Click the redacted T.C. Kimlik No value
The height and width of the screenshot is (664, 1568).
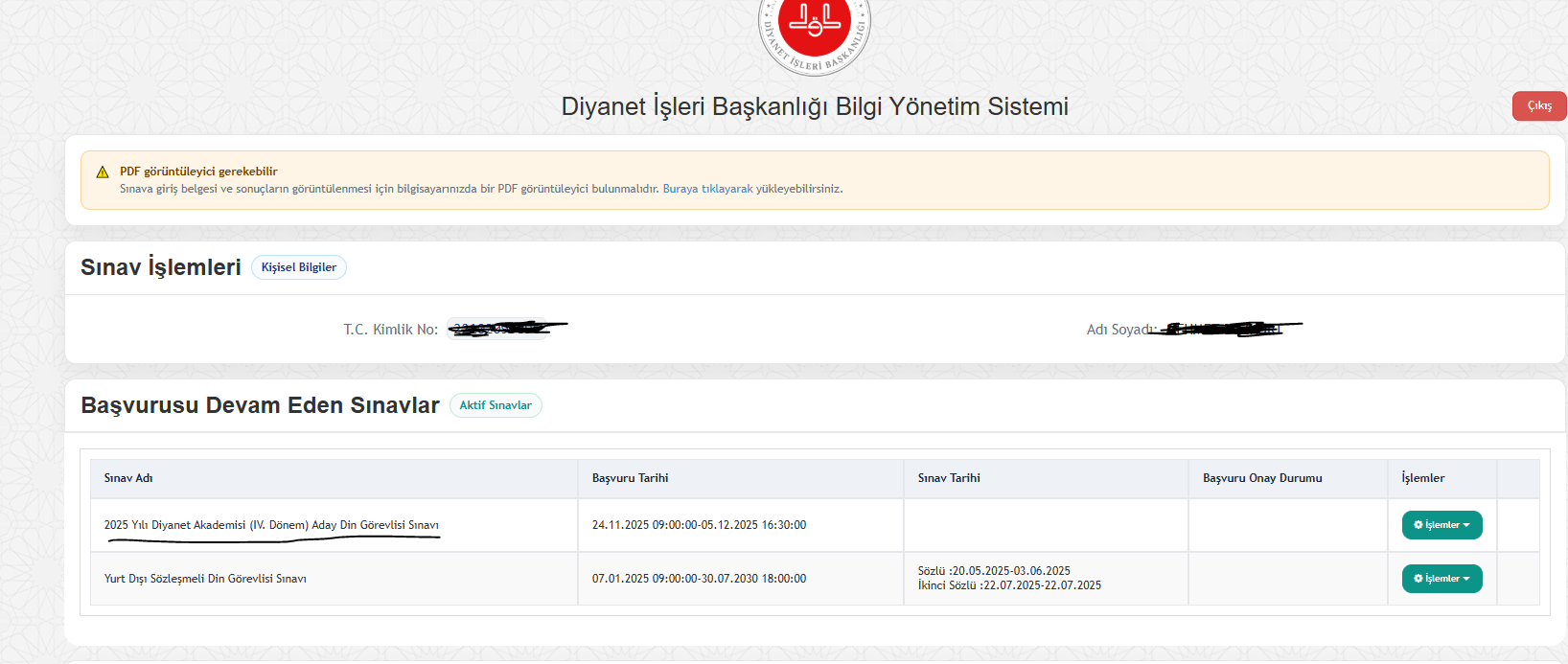[x=498, y=329]
